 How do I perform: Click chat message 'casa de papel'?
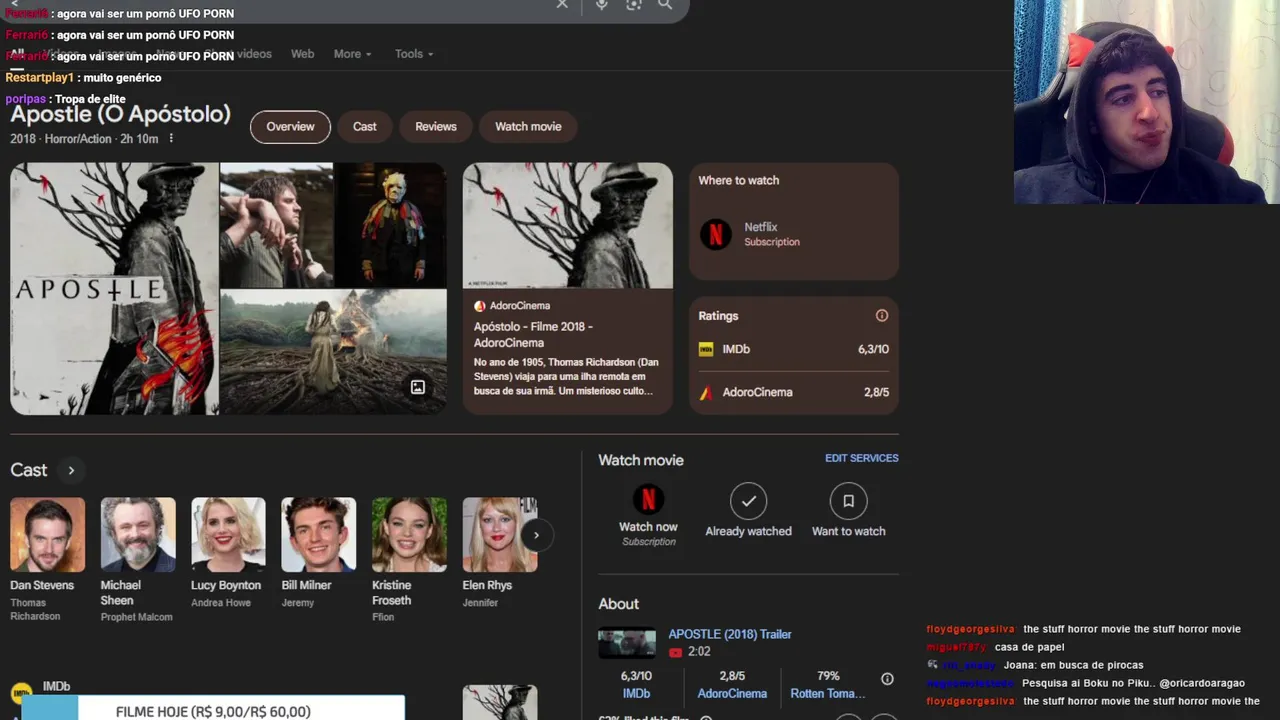pos(1029,647)
